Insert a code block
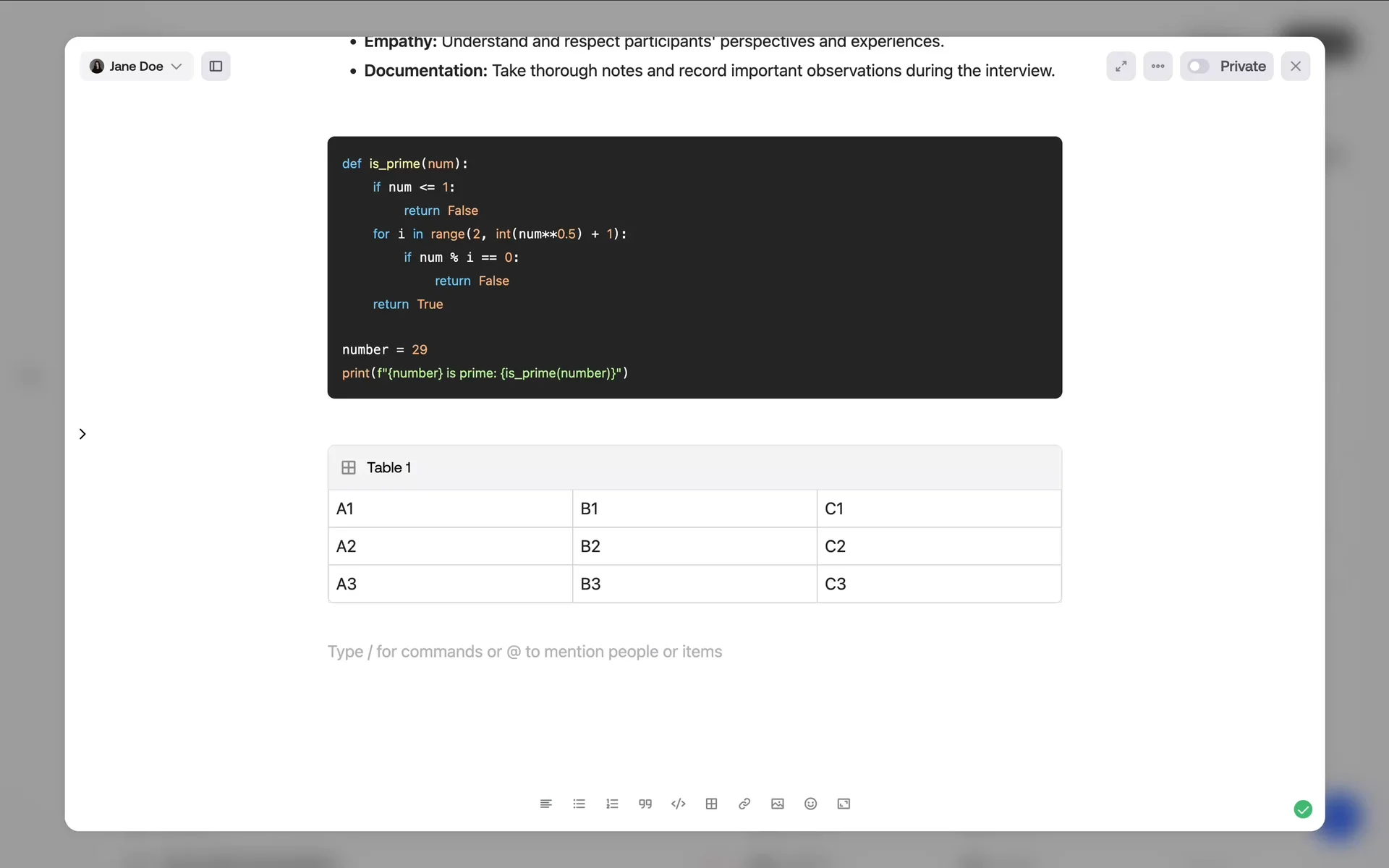This screenshot has width=1389, height=868. pyautogui.click(x=678, y=804)
